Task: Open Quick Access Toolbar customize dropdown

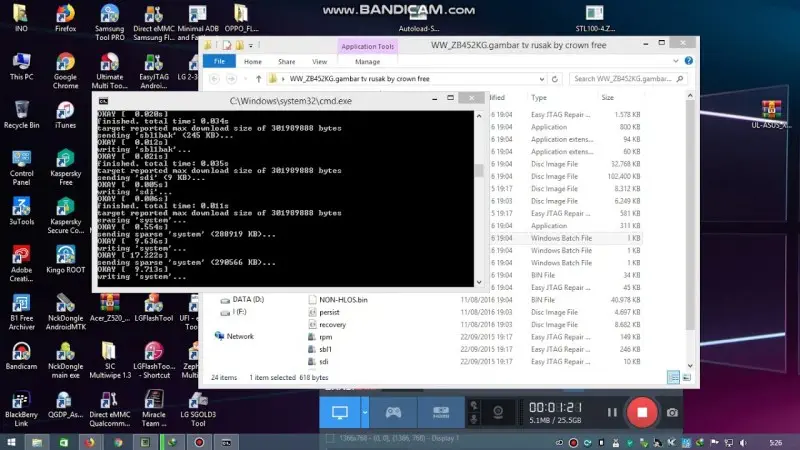Action: pos(251,45)
